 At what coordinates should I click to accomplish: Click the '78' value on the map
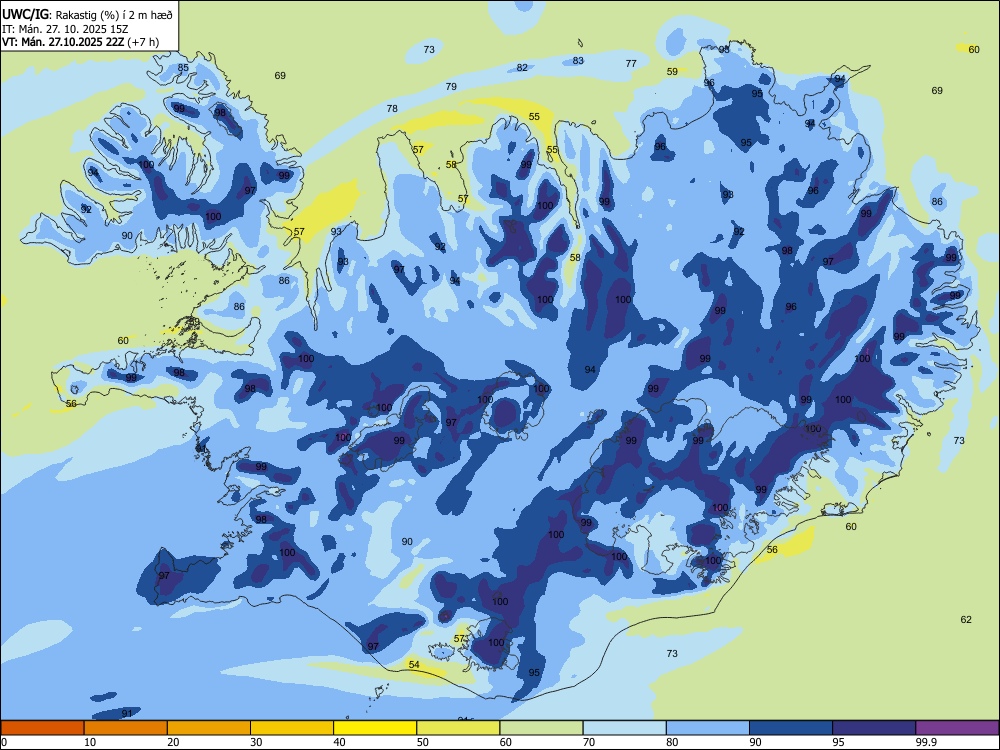click(x=392, y=108)
